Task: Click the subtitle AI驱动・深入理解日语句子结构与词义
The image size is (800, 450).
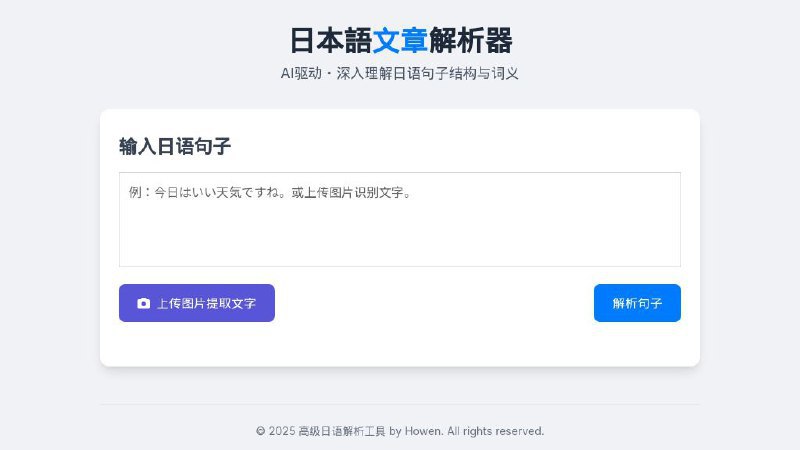Action: (400, 73)
